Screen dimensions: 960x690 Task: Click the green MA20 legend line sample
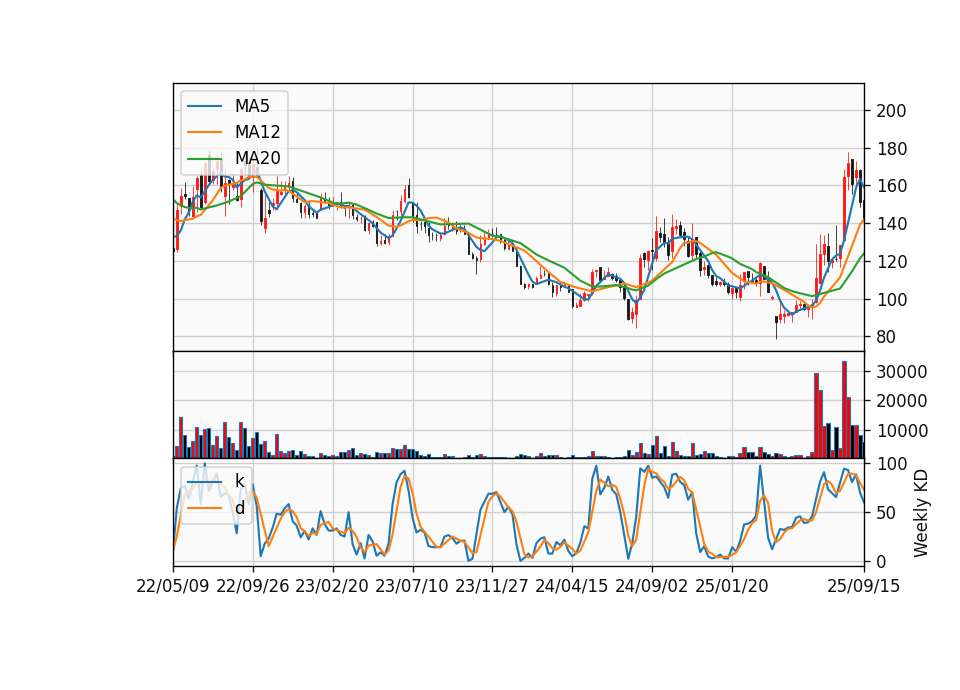tap(204, 159)
